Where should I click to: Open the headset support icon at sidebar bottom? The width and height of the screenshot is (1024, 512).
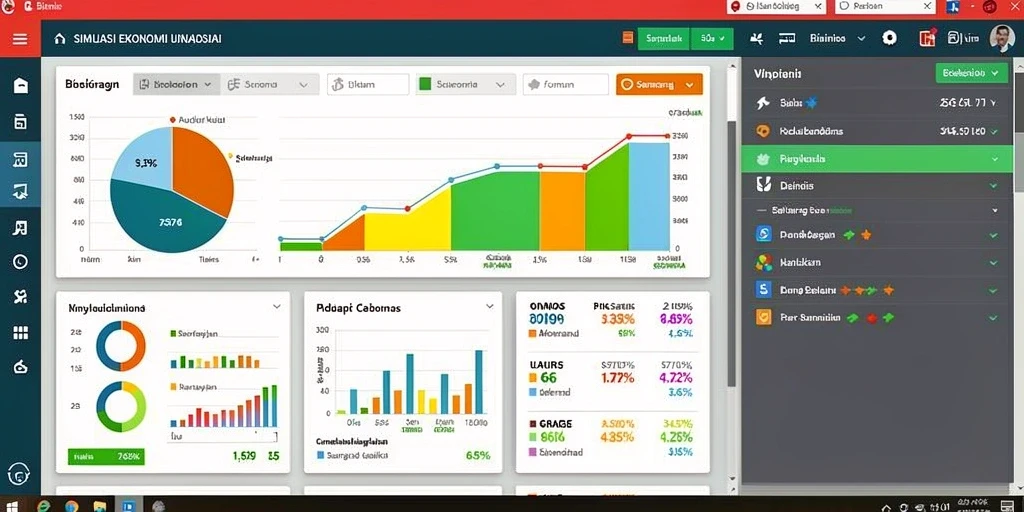pyautogui.click(x=20, y=473)
